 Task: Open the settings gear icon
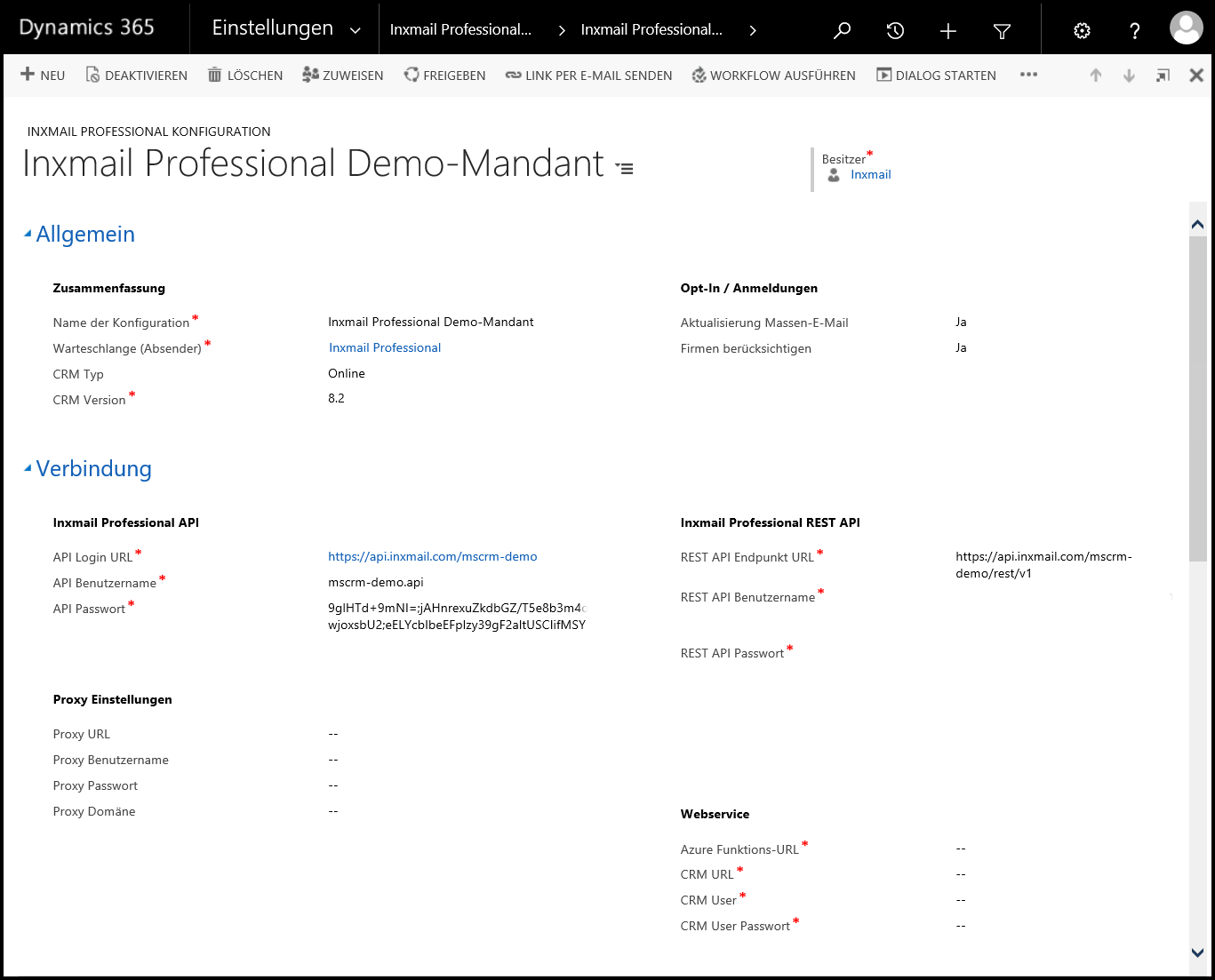pyautogui.click(x=1082, y=31)
